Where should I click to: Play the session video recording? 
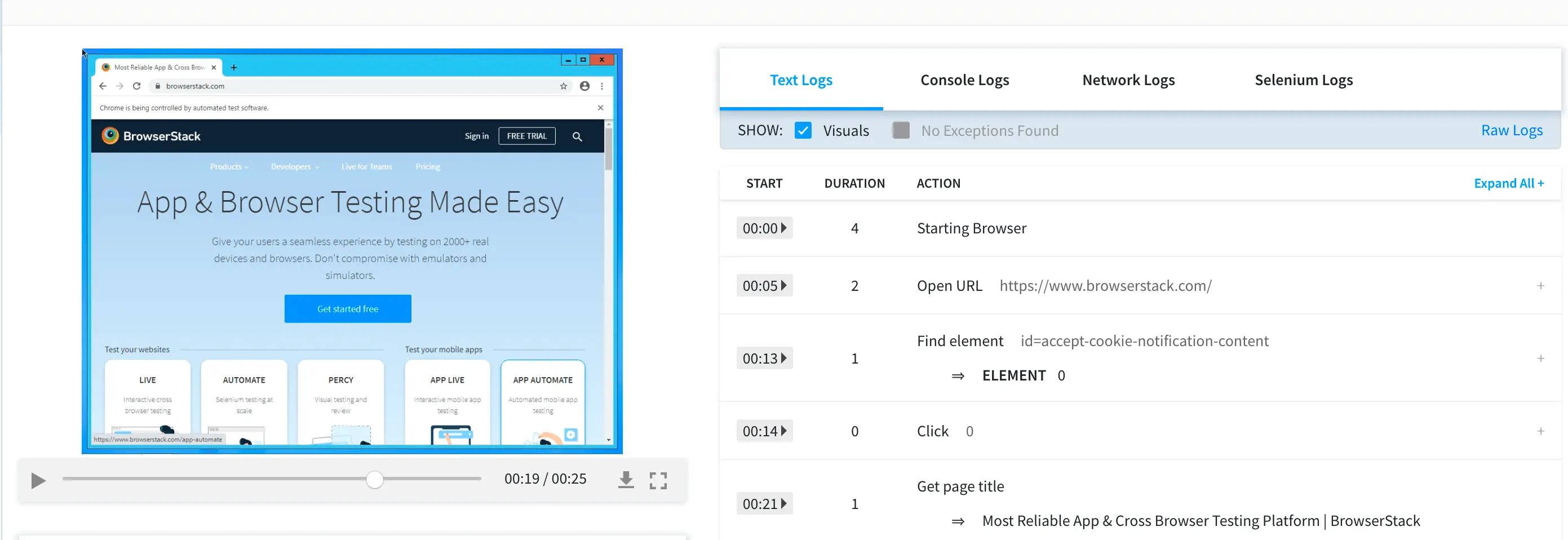click(38, 480)
